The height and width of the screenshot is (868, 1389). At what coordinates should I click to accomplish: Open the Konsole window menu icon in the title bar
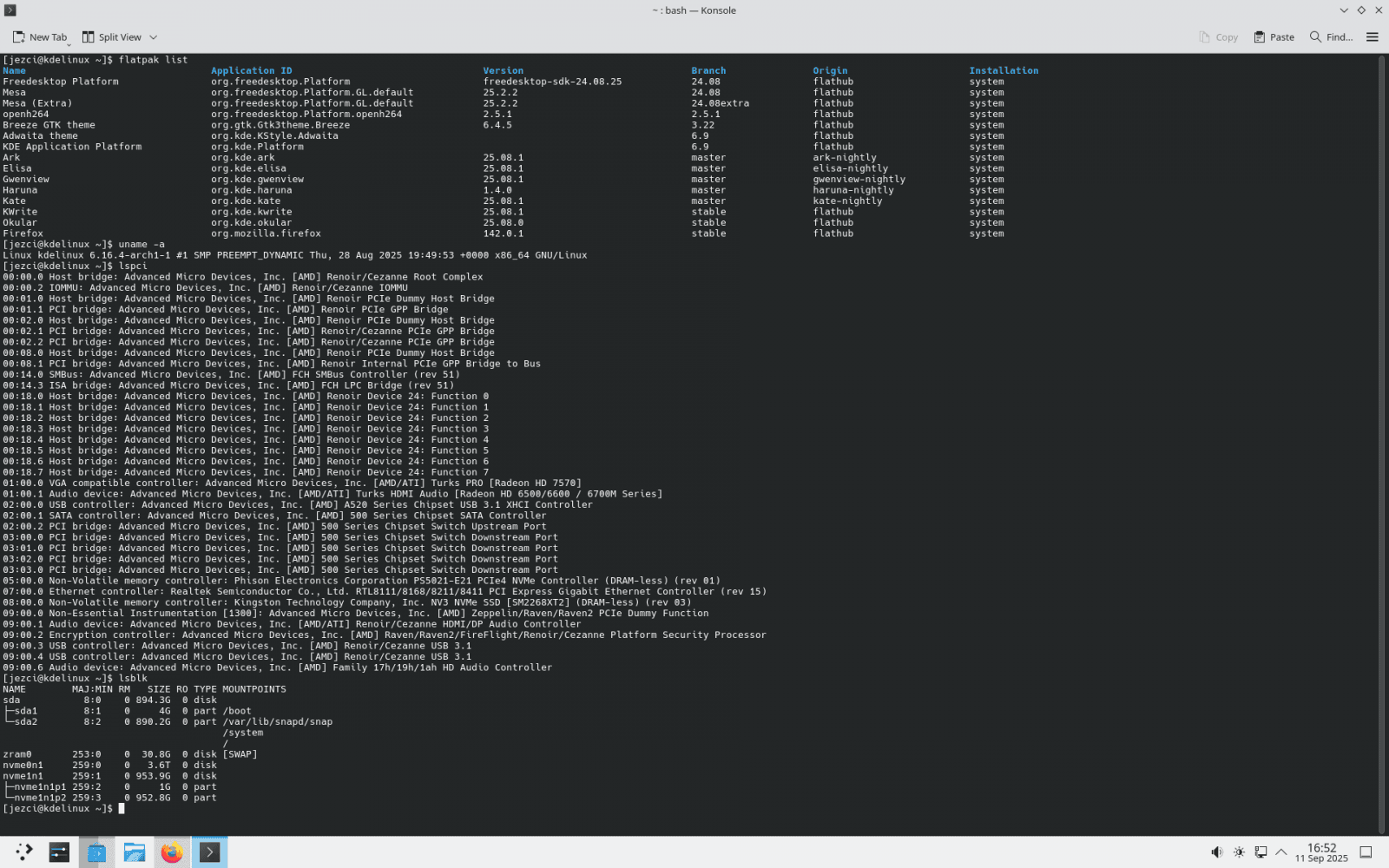[x=10, y=10]
